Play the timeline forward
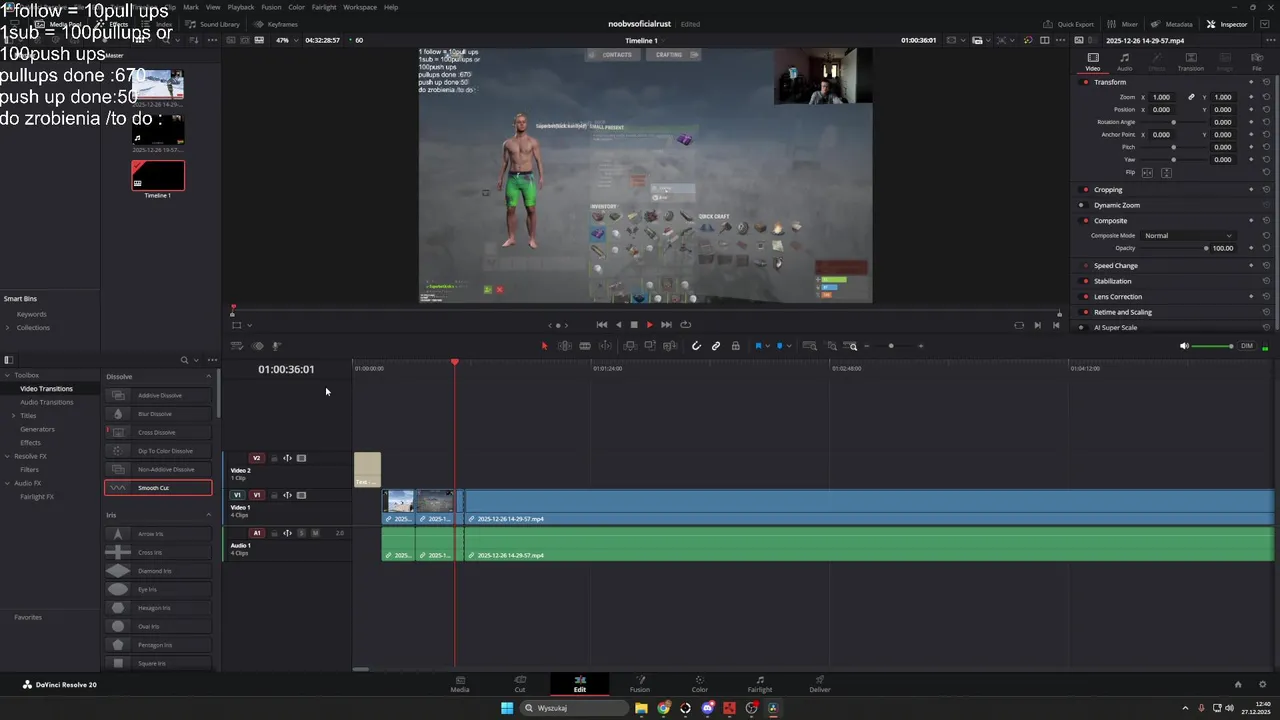The image size is (1280, 720). click(x=649, y=325)
